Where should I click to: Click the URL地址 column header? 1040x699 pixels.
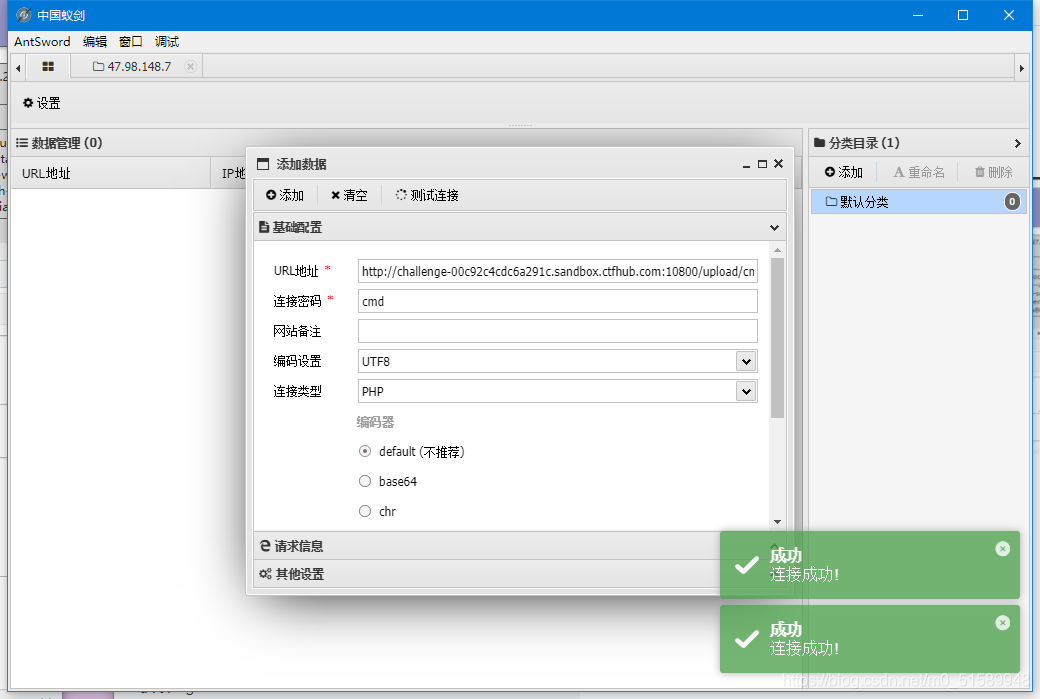pos(111,173)
